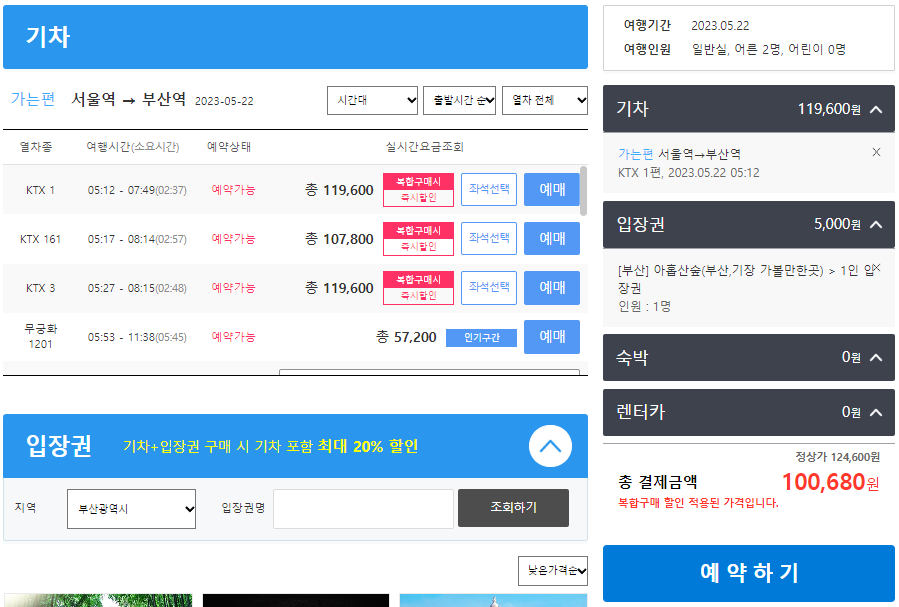
Task: Click the 총 107,800 price of KTX 161
Action: pos(339,238)
